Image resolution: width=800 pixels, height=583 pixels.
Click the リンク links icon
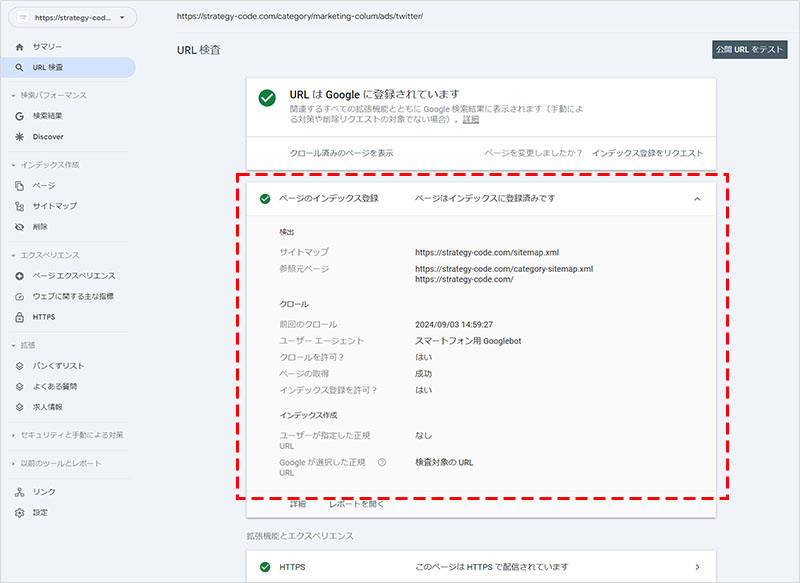[20, 492]
